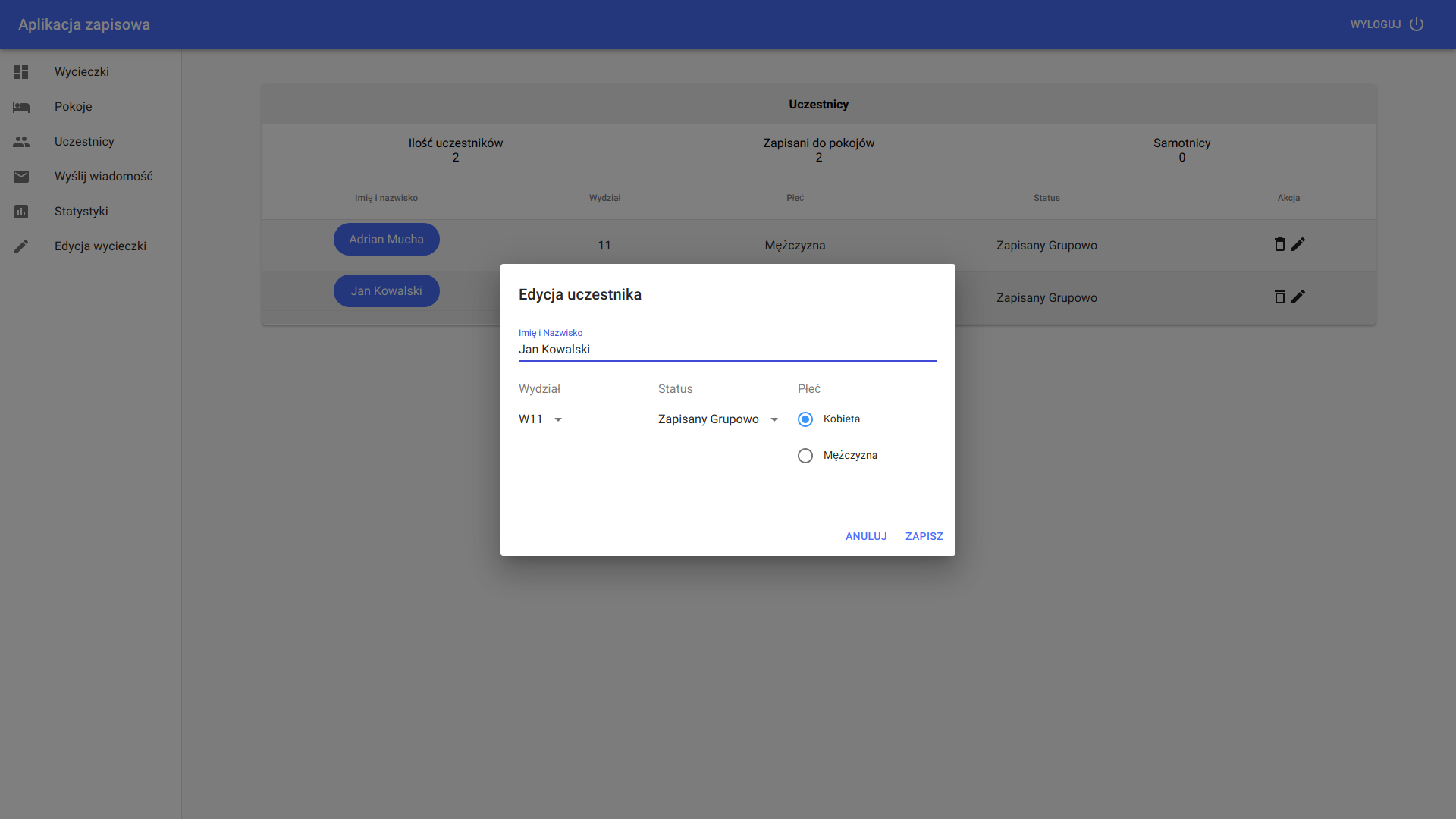1456x819 pixels.
Task: Select the Mężczyzna radio button
Action: 805,456
